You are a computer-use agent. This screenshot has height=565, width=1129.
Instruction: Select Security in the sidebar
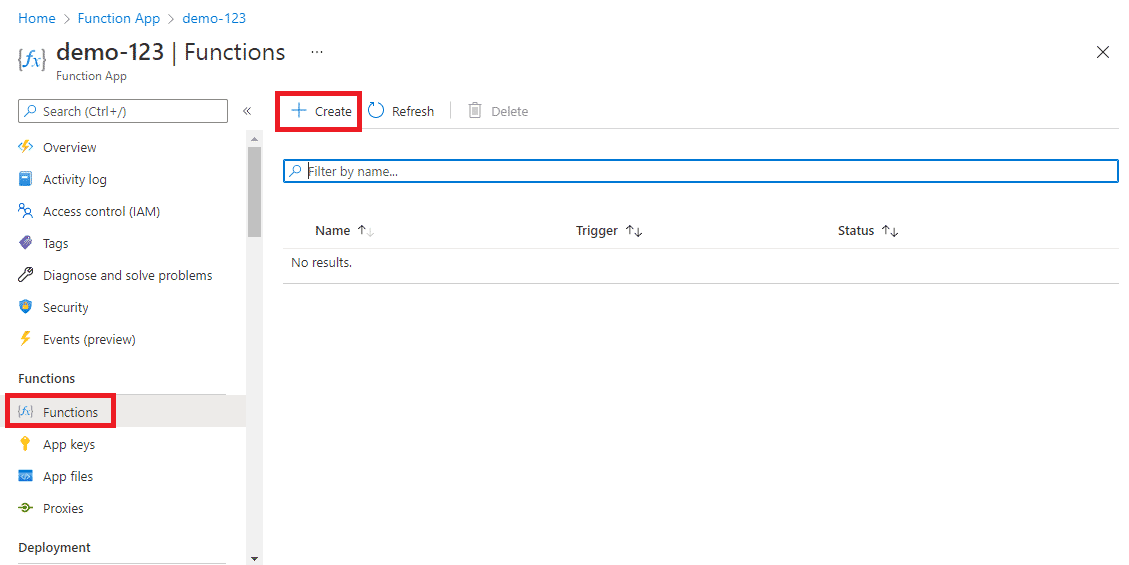(x=66, y=307)
